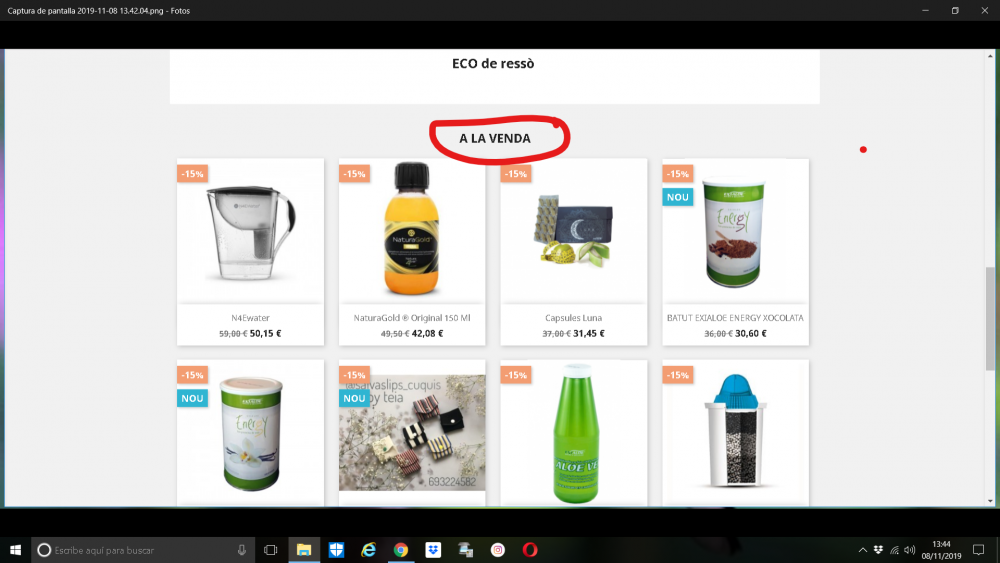The height and width of the screenshot is (563, 1000).
Task: Click the Capsules Luna product image
Action: point(573,230)
